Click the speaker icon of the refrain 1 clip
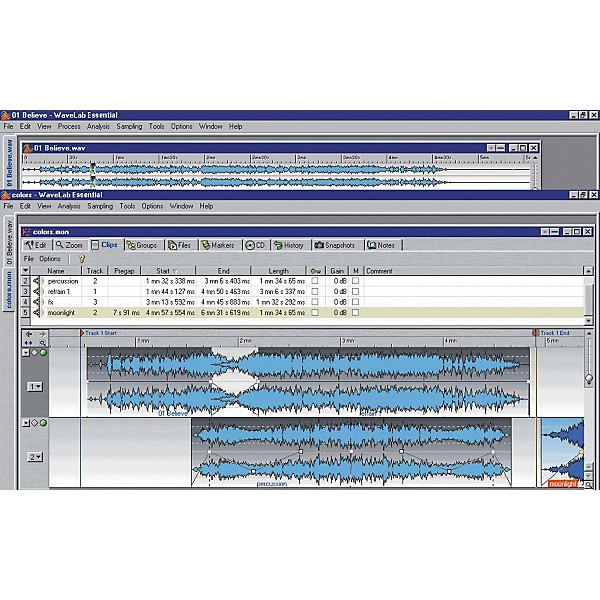The height and width of the screenshot is (600, 600). (x=37, y=292)
